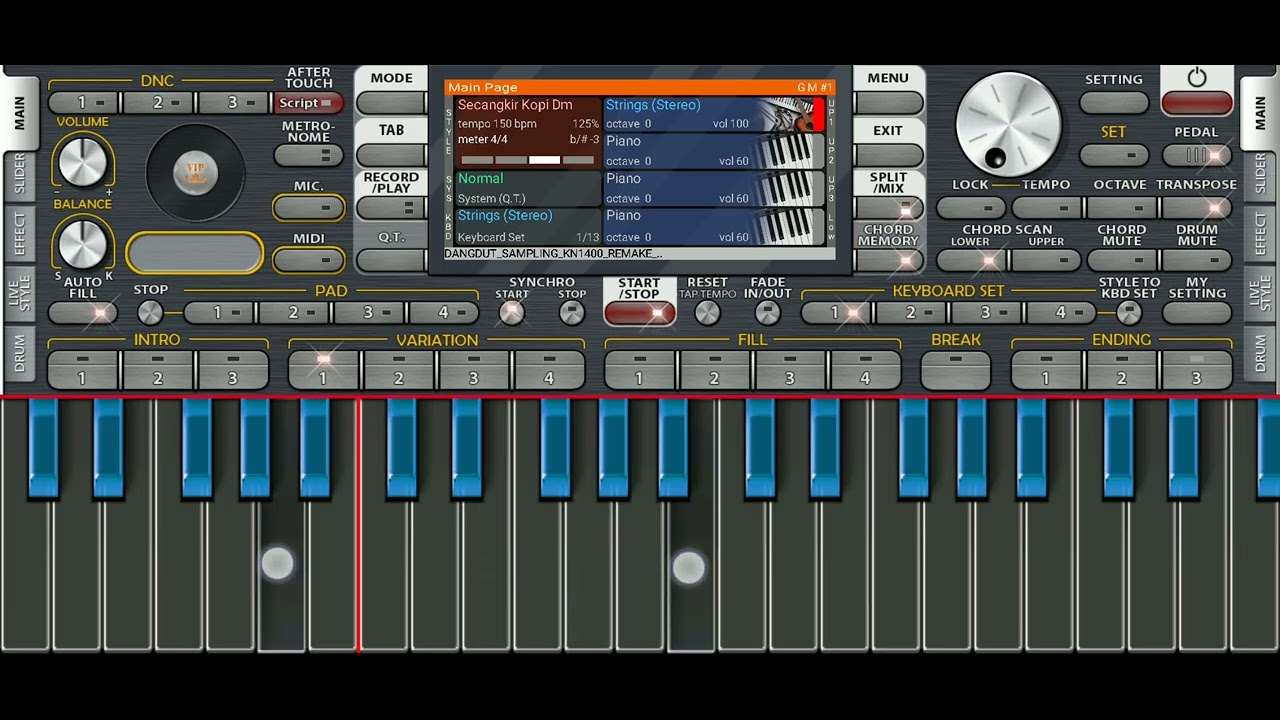Open the SETTING button
Image resolution: width=1280 pixels, height=720 pixels.
pyautogui.click(x=1114, y=103)
